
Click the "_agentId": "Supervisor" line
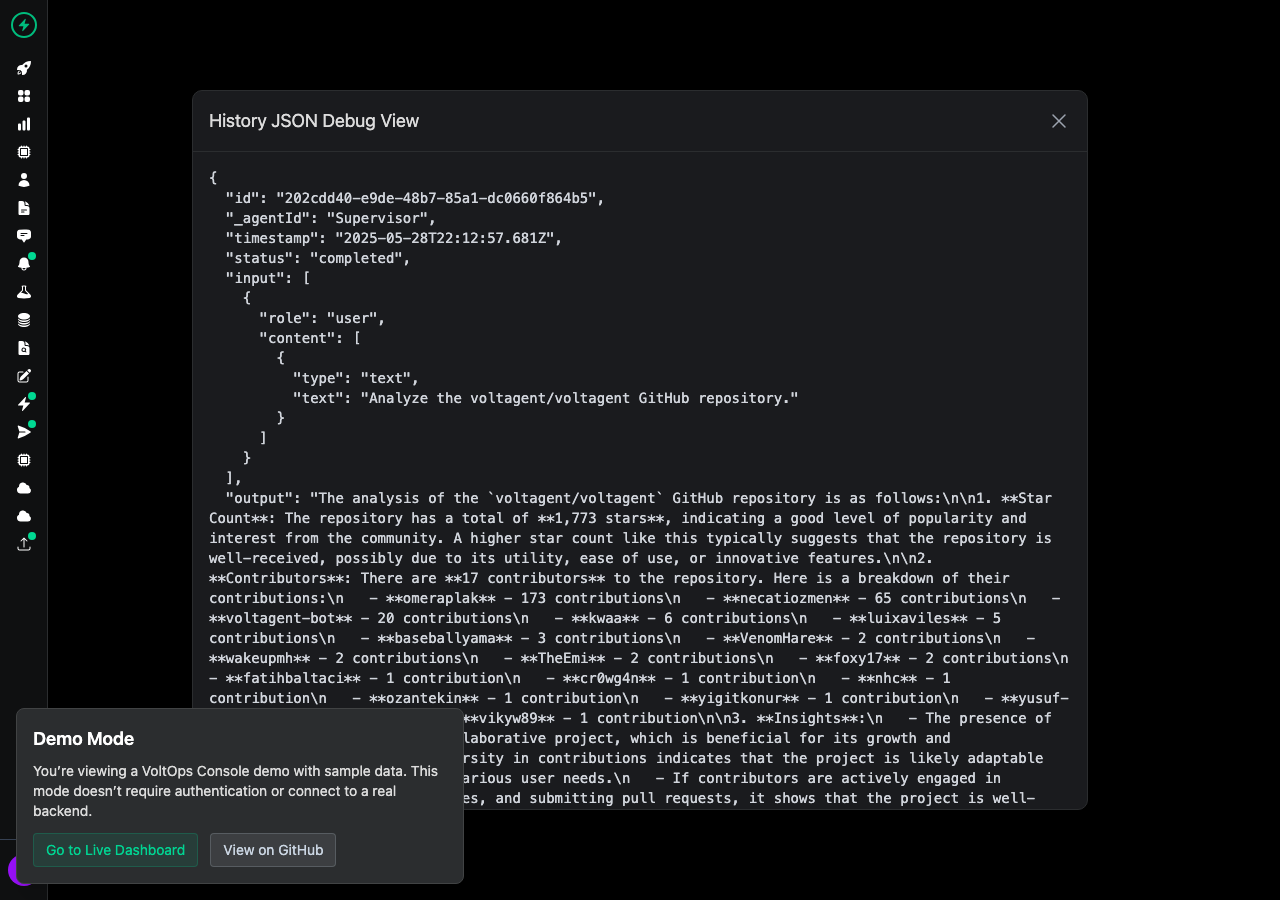click(331, 218)
